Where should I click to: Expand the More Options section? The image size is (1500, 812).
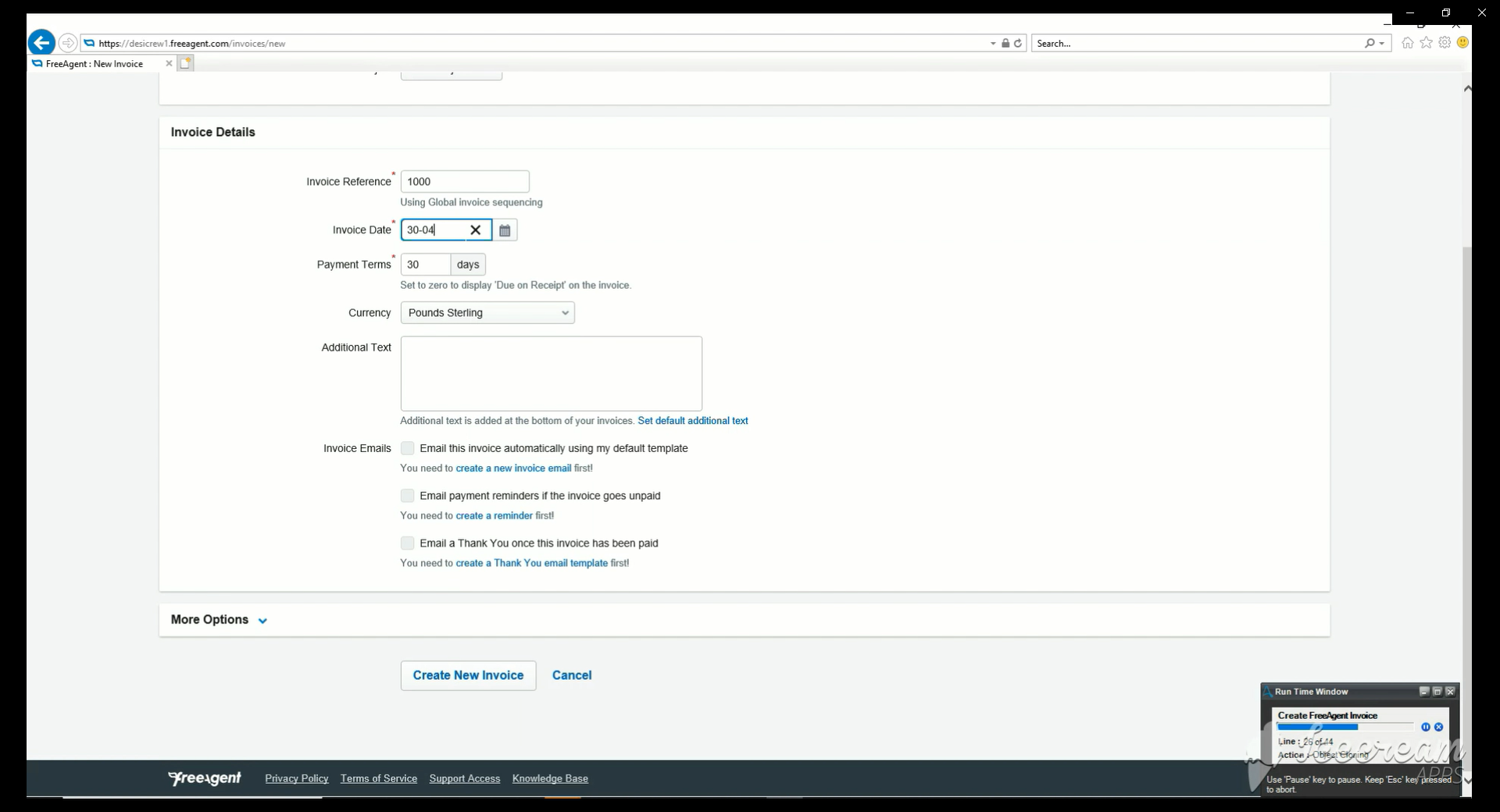[219, 620]
